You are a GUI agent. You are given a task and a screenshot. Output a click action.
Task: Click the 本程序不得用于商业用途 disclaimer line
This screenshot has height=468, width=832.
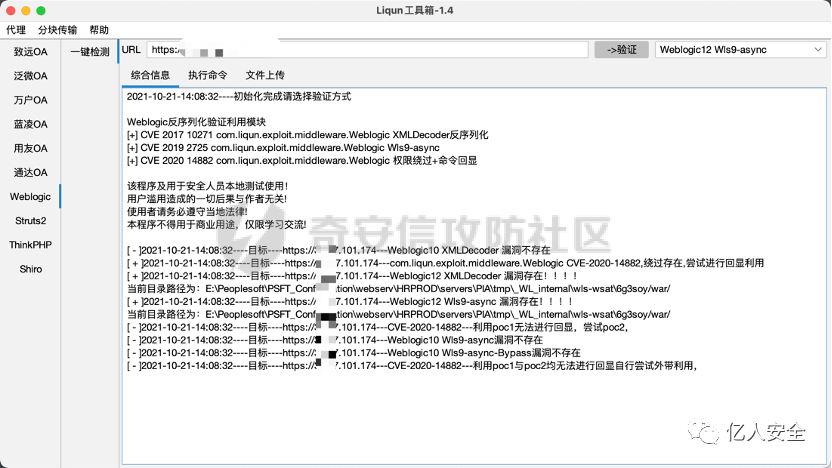click(216, 224)
